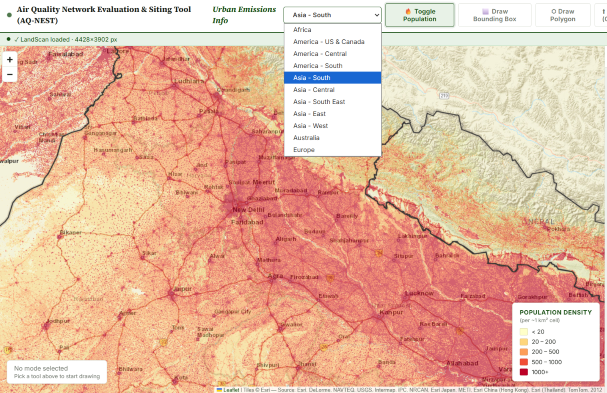Zoom out of the map
This screenshot has width=607, height=393.
(10, 74)
